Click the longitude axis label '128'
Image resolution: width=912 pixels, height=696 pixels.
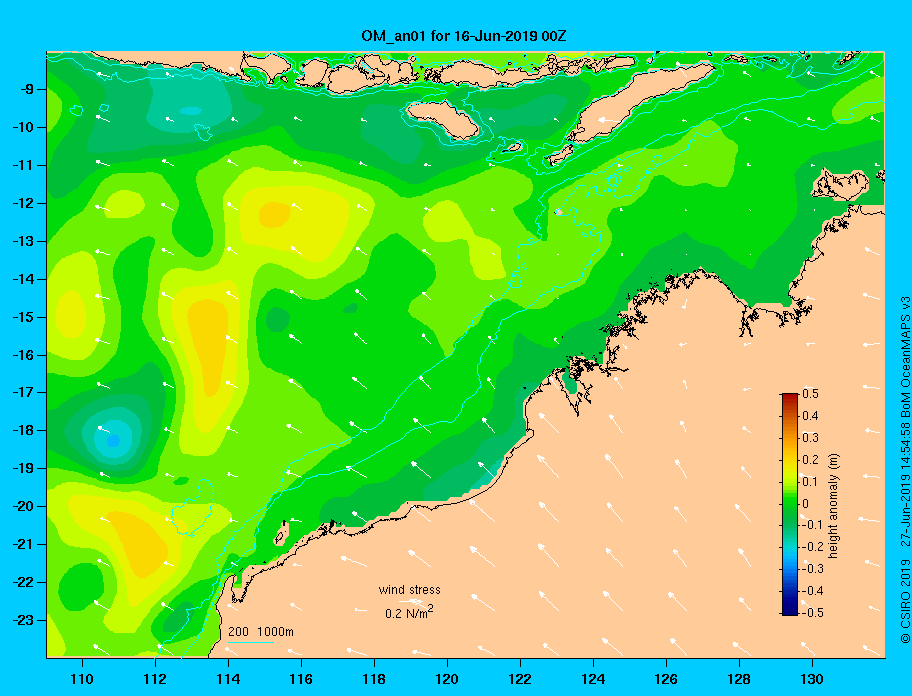pyautogui.click(x=739, y=679)
